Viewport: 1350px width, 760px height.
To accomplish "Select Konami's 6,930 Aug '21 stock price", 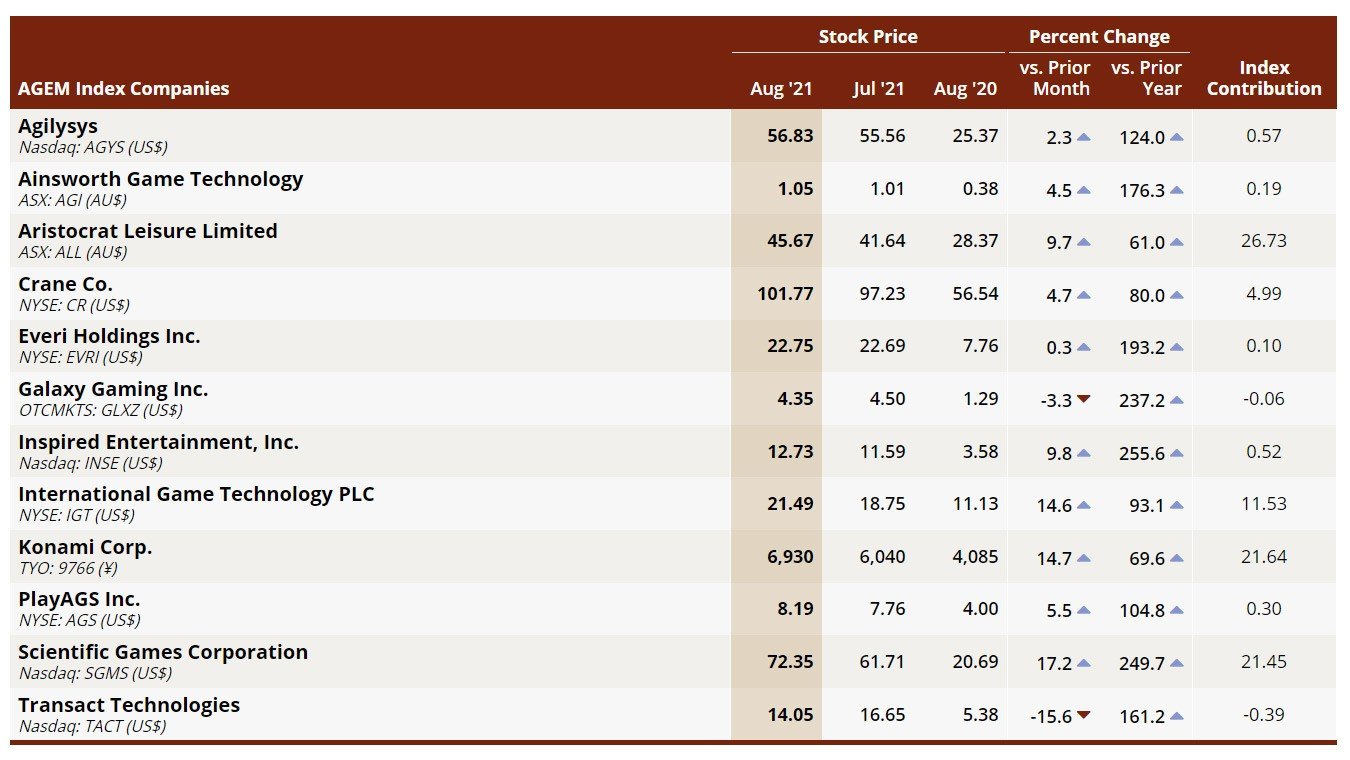I will pos(790,557).
